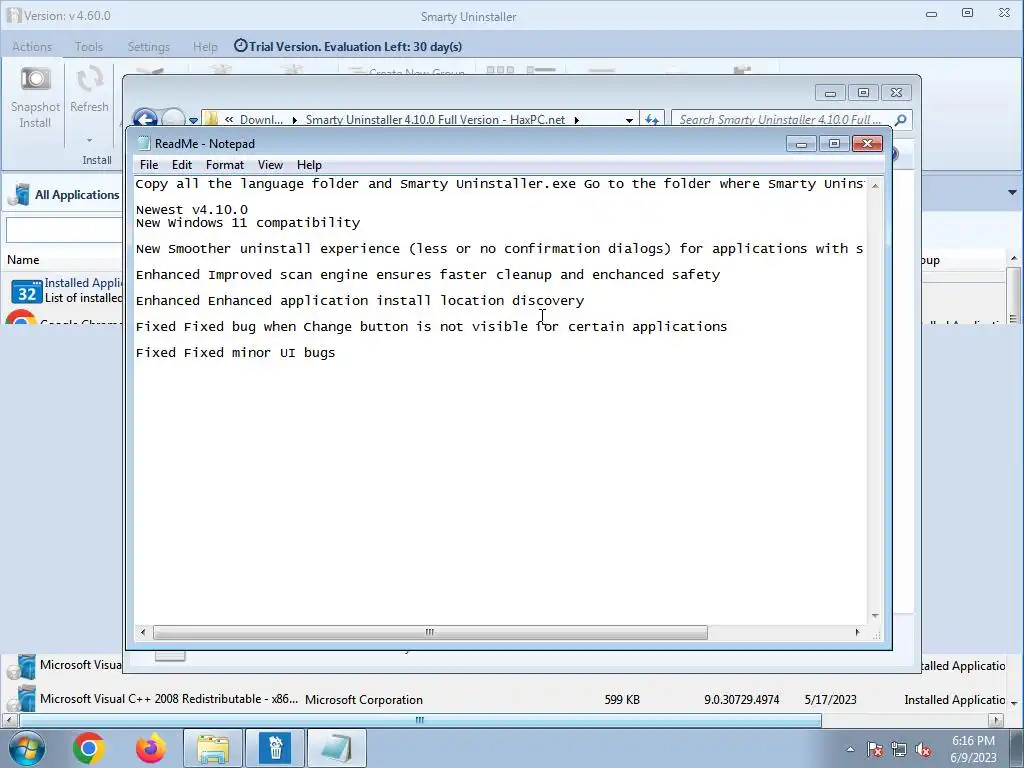Click the Action Center flag tray icon
This screenshot has width=1024, height=768.
[875, 750]
